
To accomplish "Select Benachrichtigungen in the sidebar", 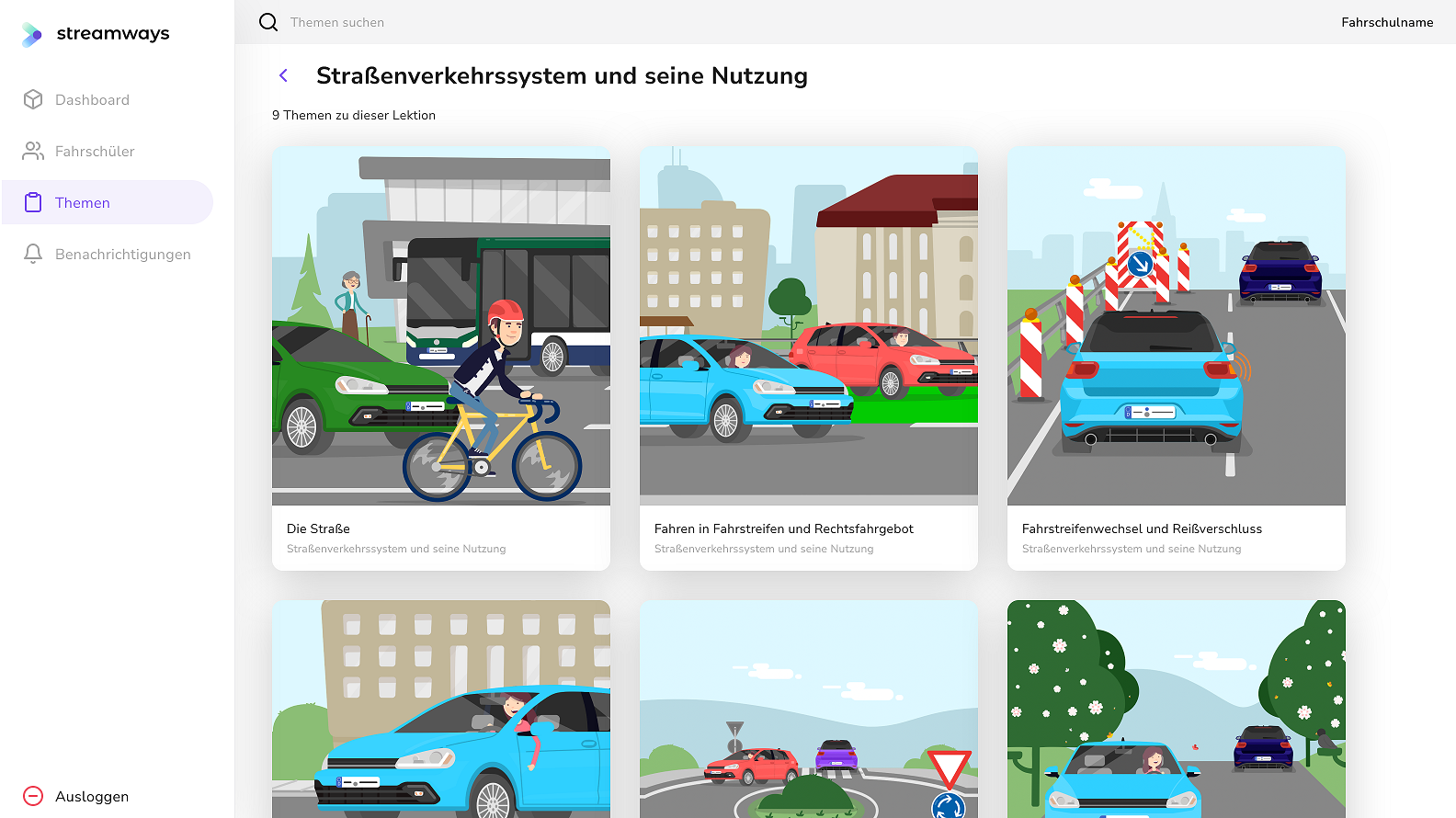I will pyautogui.click(x=122, y=254).
